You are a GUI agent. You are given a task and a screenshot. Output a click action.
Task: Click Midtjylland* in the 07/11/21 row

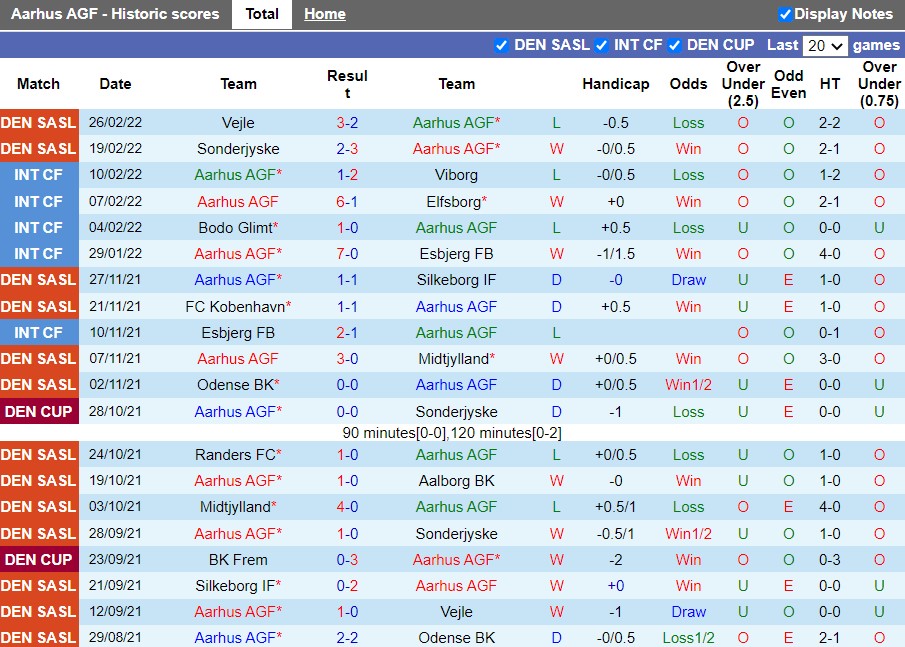coord(457,358)
